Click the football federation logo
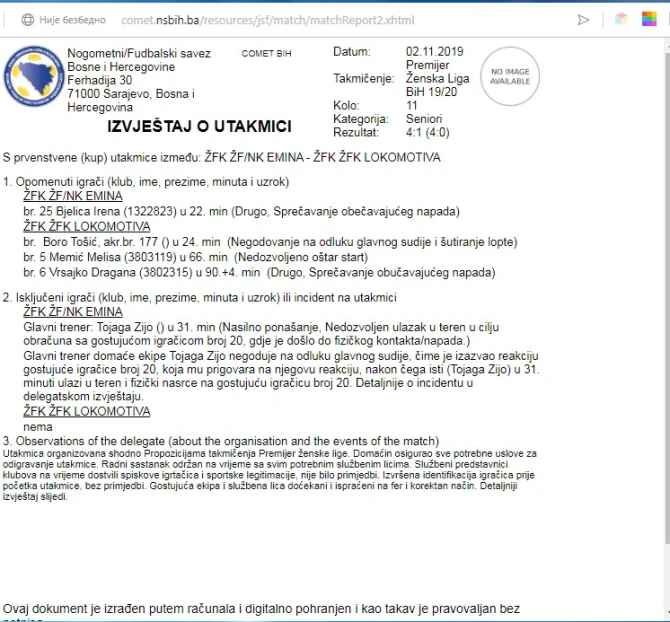 [x=33, y=76]
